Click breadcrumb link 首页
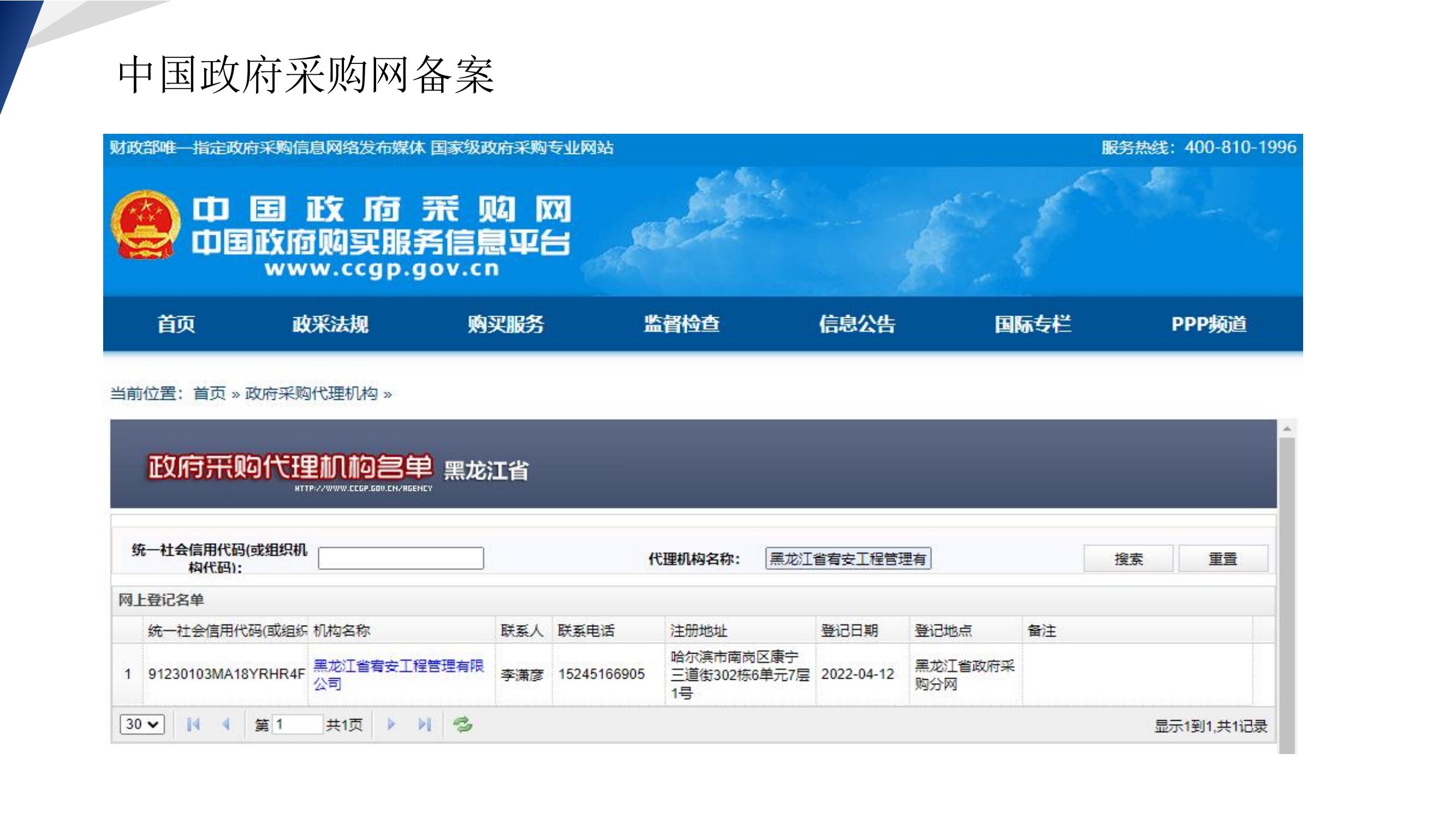Image resolution: width=1456 pixels, height=819 pixels. click(x=209, y=393)
